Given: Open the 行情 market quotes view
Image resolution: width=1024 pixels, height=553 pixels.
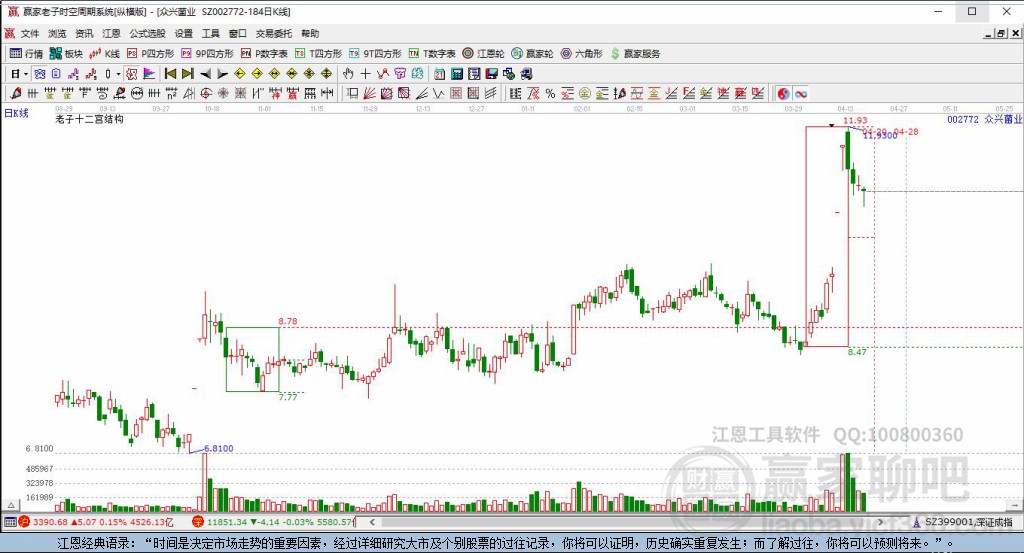Looking at the screenshot, I should click(26, 54).
